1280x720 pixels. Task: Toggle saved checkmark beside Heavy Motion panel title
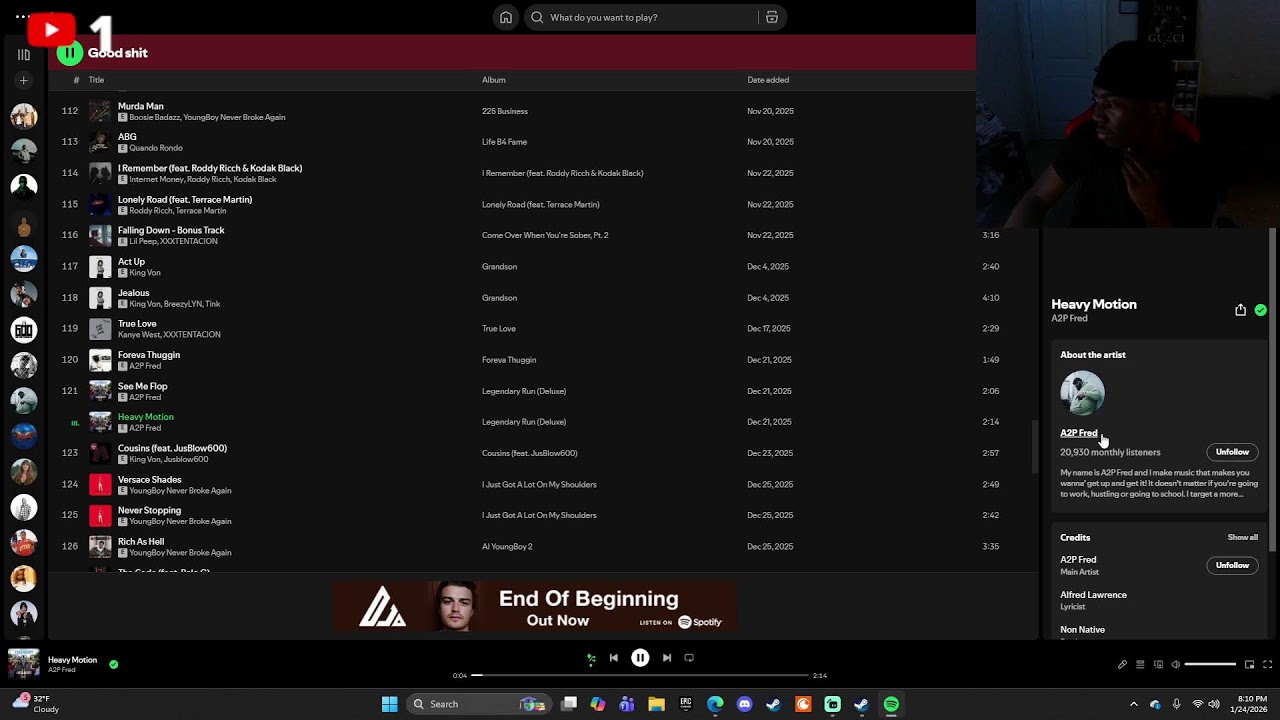(x=1260, y=310)
